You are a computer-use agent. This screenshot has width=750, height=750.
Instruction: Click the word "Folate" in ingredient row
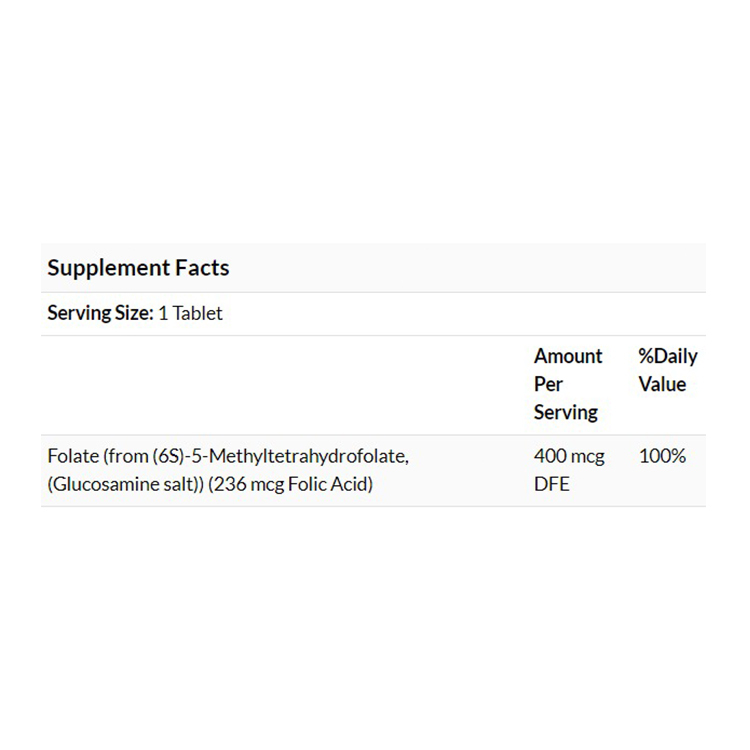tap(72, 457)
